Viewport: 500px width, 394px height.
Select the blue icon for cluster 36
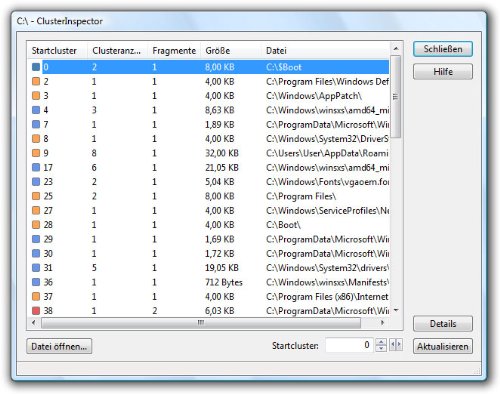pos(36,282)
